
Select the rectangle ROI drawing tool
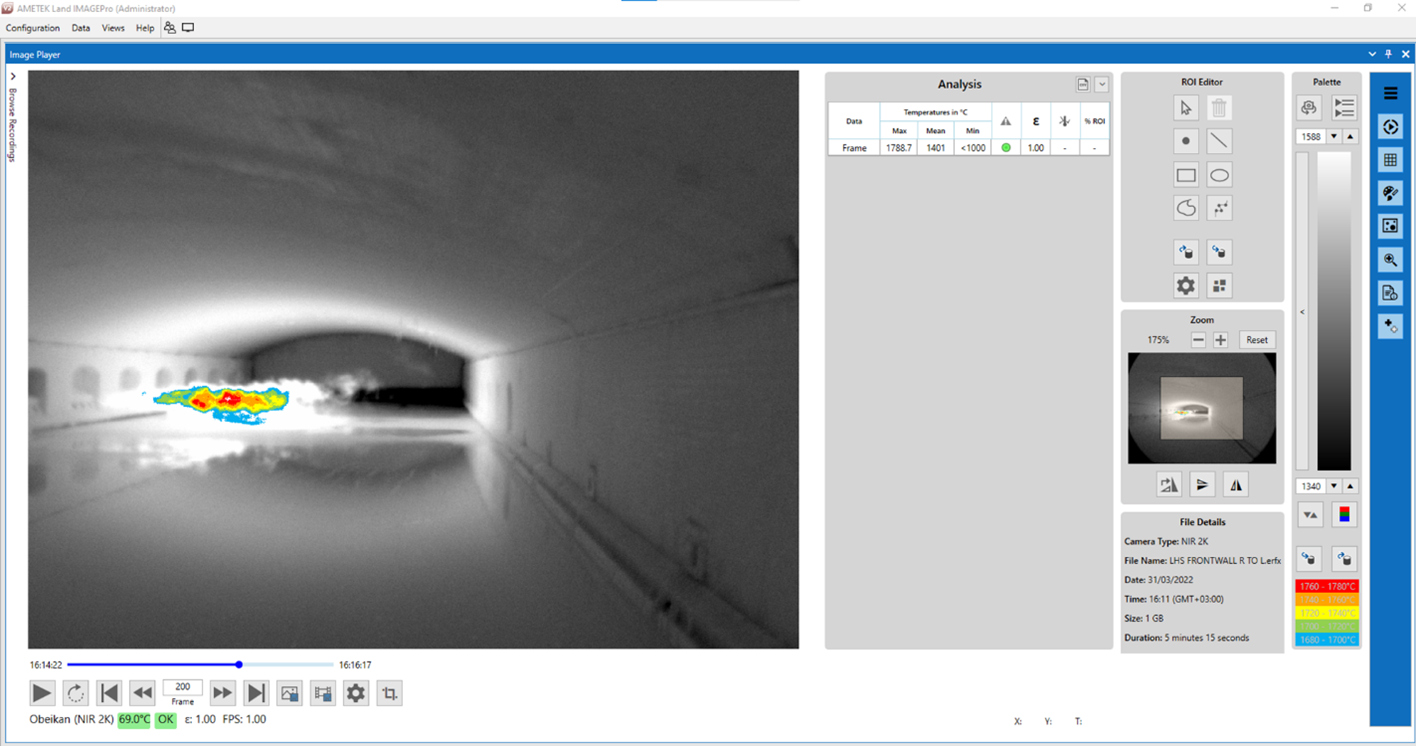[1186, 175]
